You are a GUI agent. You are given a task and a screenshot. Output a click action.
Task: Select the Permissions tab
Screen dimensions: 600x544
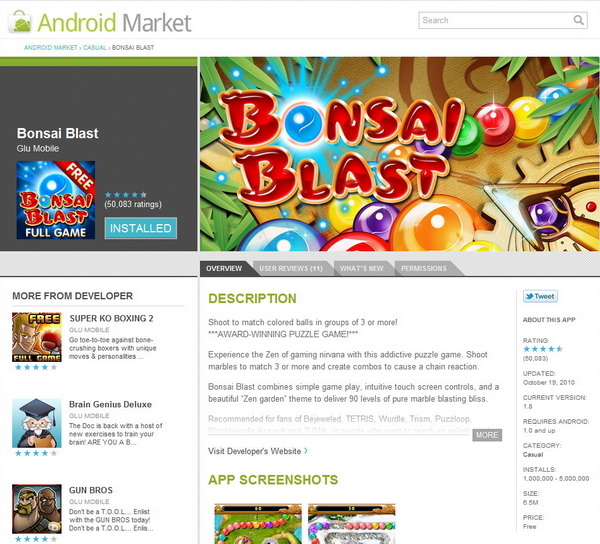(x=424, y=268)
